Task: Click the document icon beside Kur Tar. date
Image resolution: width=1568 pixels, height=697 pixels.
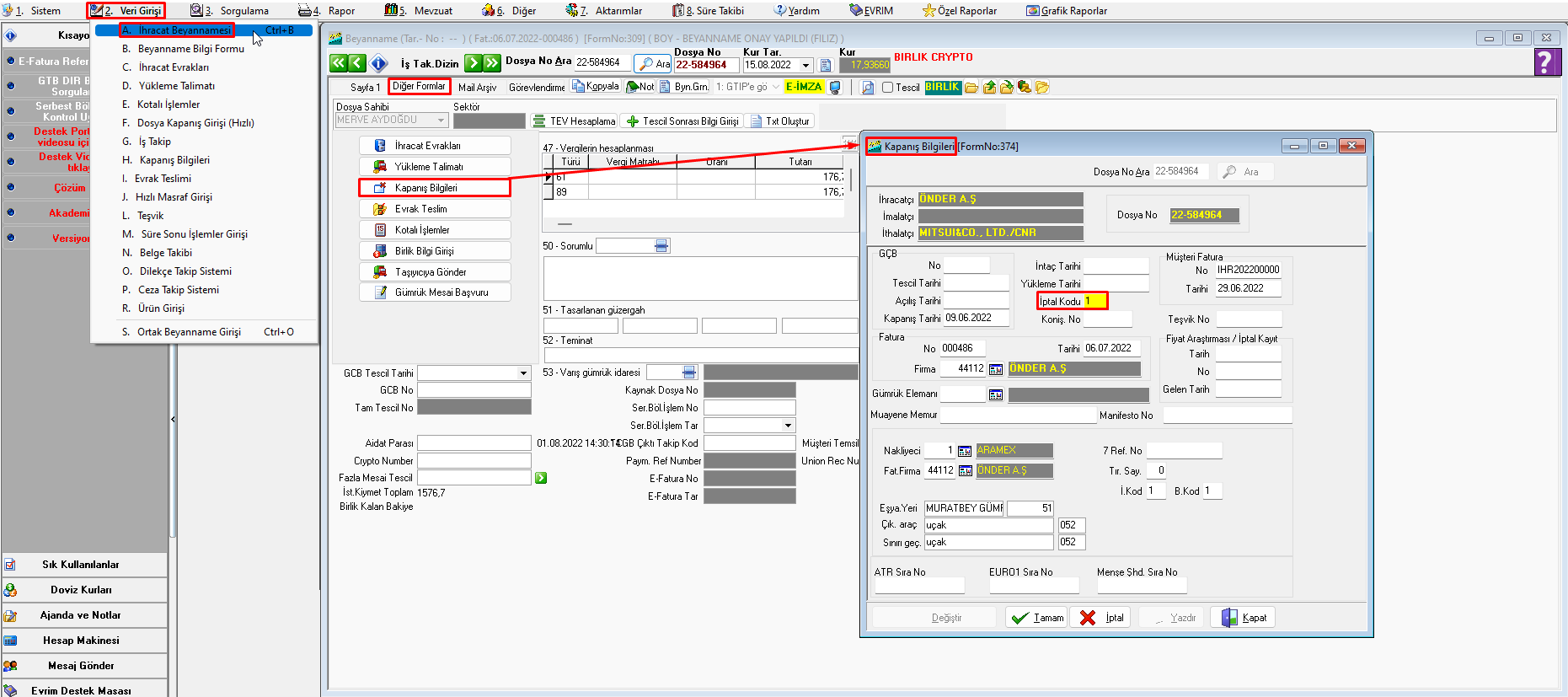Action: tap(826, 65)
